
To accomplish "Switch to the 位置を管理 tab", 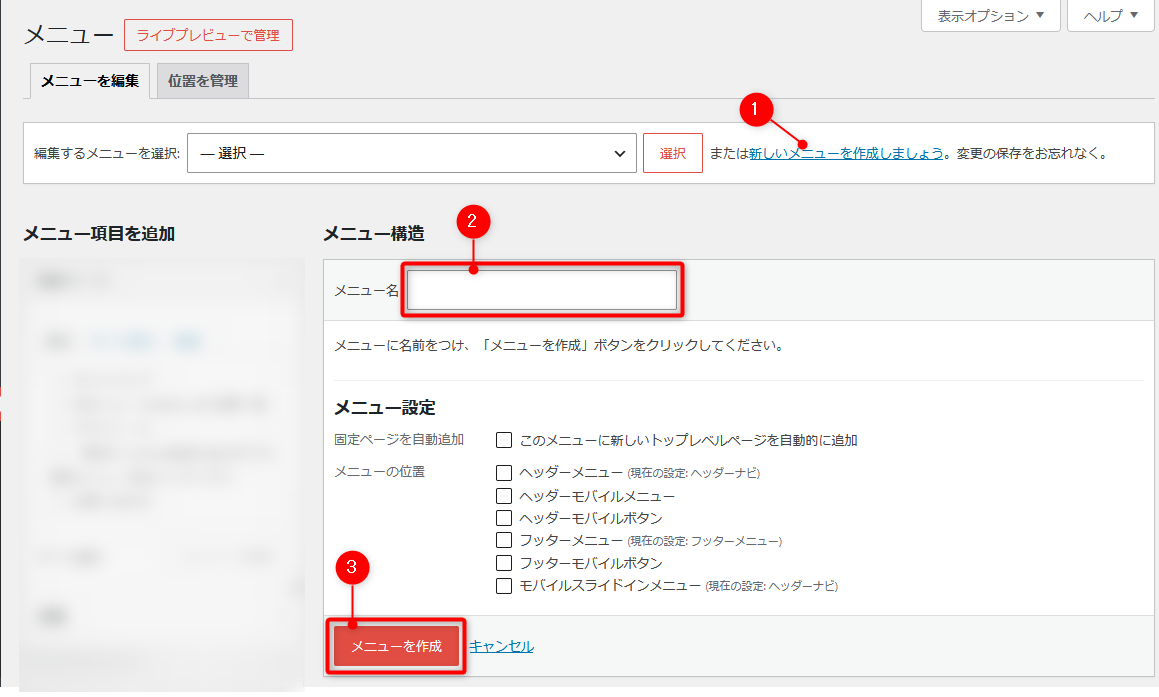I will click(x=203, y=81).
